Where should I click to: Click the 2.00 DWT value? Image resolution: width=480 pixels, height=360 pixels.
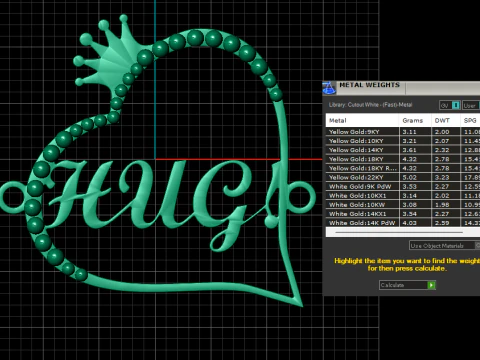coord(442,132)
